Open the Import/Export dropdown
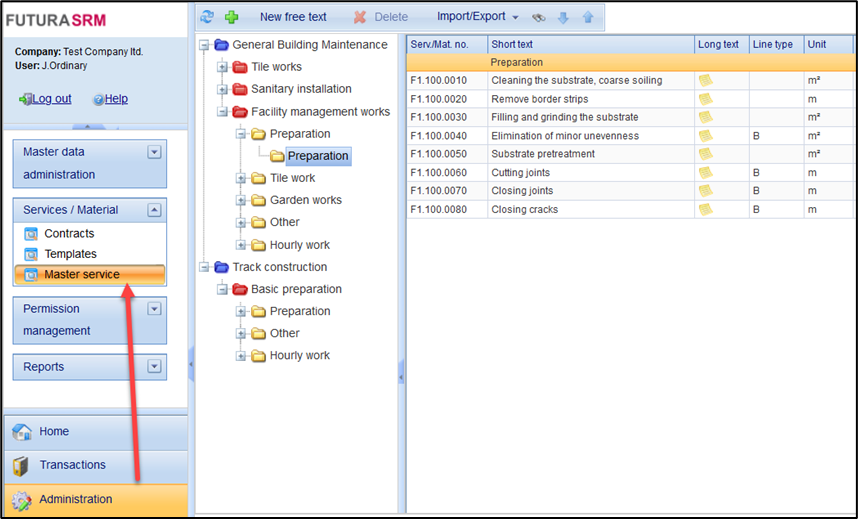Screen dimensions: 858x519 point(477,17)
